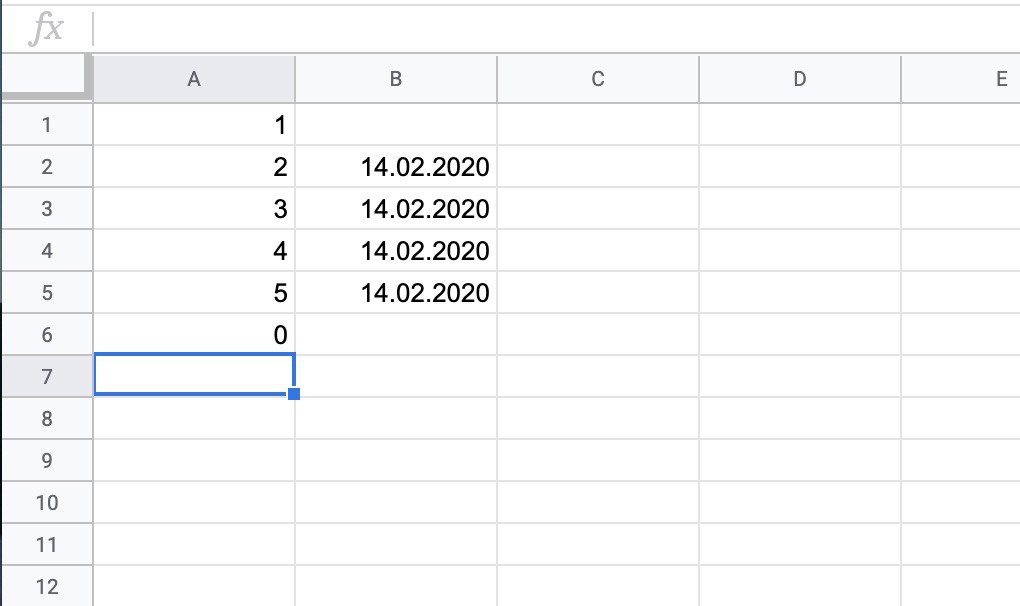Select column D header
This screenshot has width=1020, height=606.
point(799,79)
